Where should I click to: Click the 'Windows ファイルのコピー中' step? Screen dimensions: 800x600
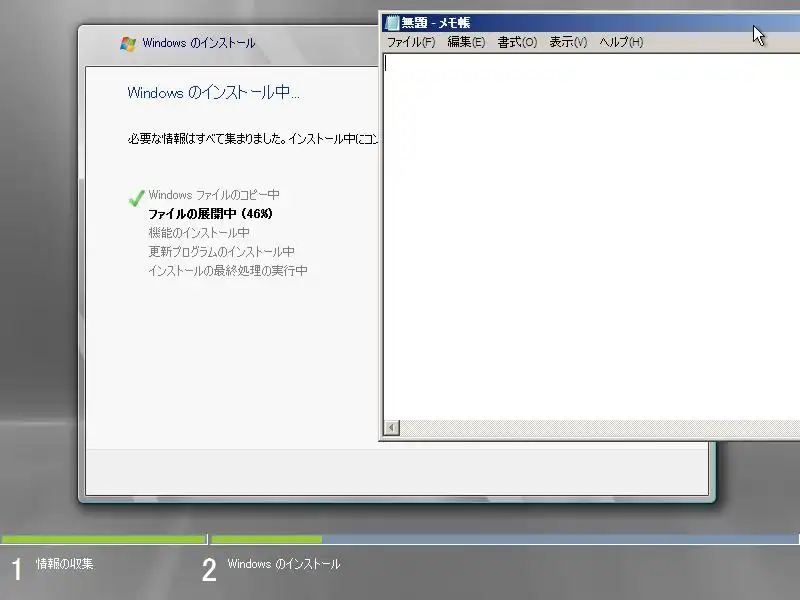[214, 195]
